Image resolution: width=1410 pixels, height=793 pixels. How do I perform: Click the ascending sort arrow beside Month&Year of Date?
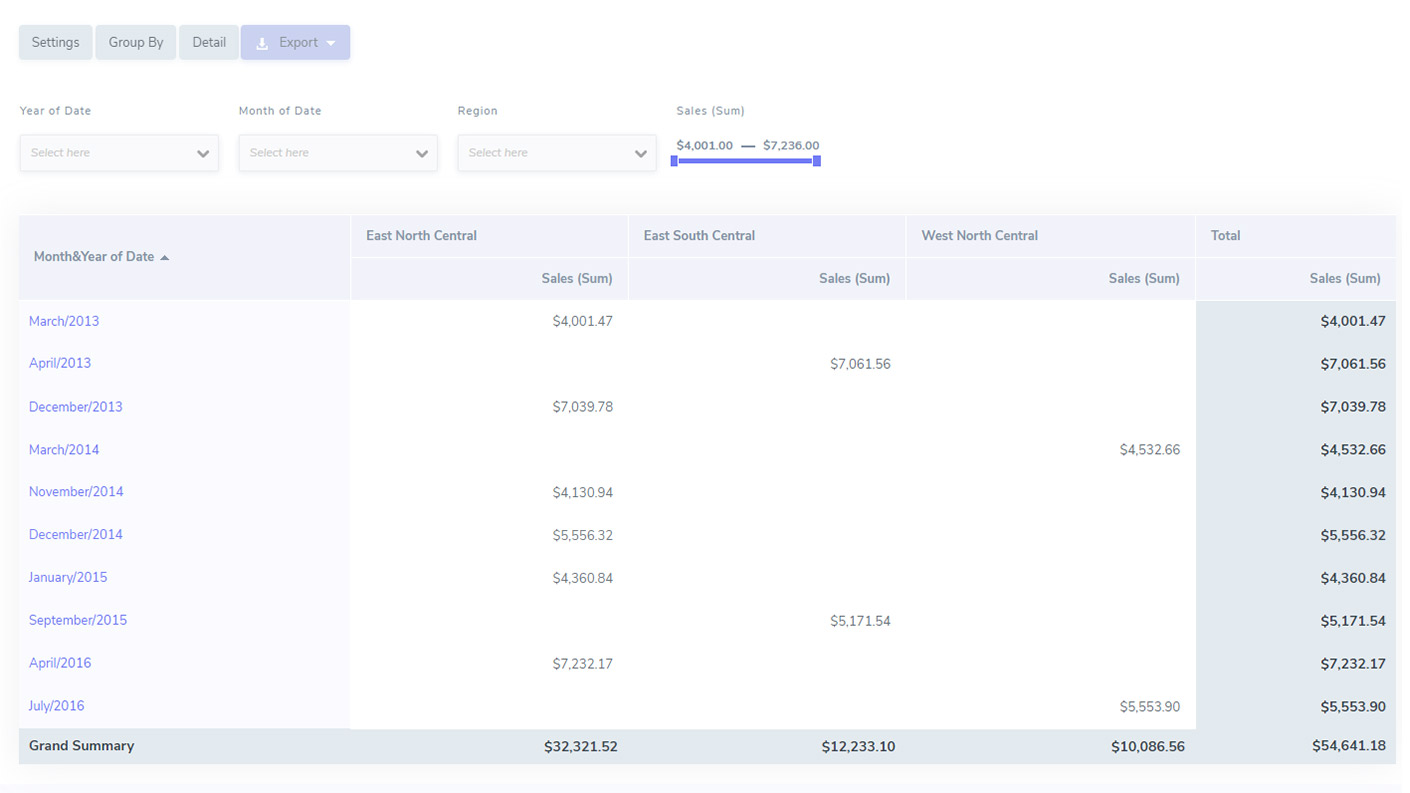point(165,258)
